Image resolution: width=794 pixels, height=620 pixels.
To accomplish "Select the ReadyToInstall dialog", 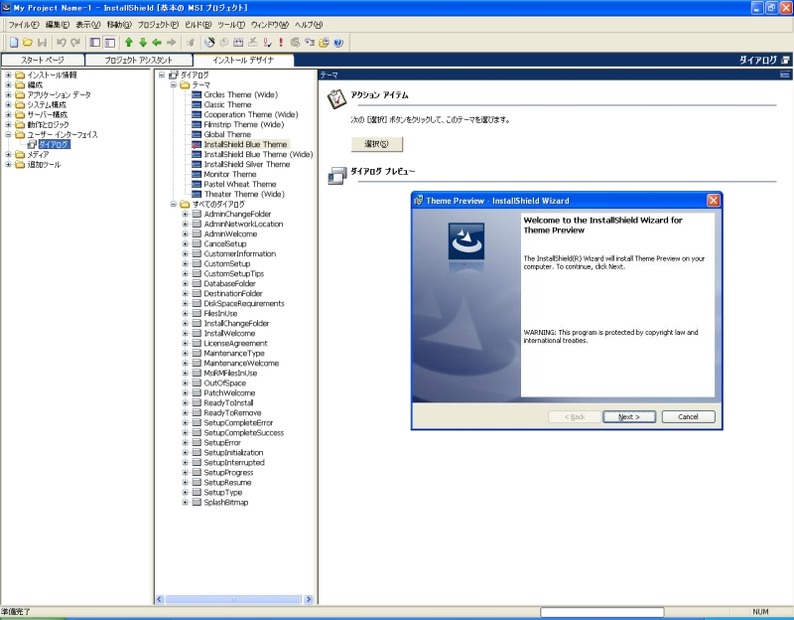I will coord(228,403).
